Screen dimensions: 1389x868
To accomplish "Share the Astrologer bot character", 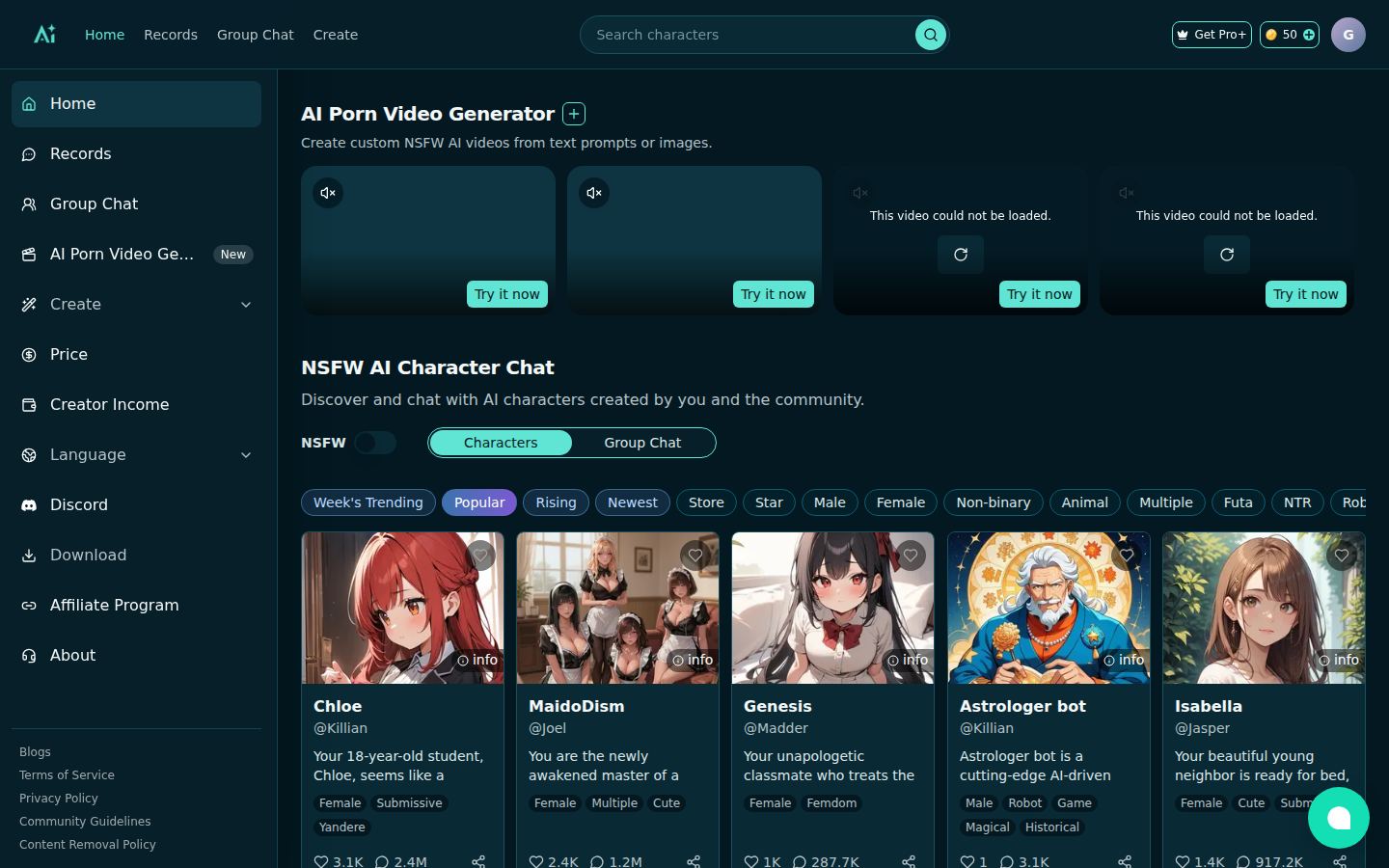I will coord(1125,861).
